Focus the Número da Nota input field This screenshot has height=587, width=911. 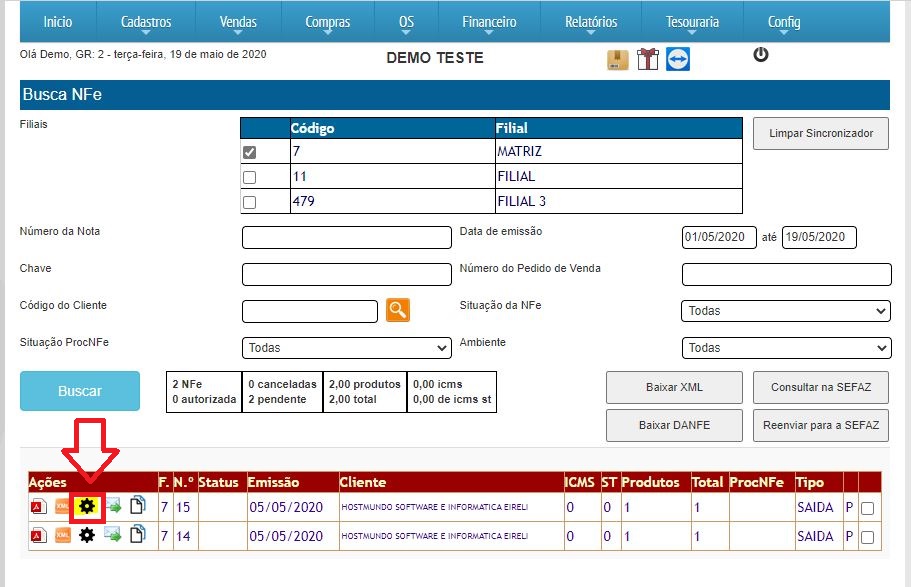click(347, 237)
